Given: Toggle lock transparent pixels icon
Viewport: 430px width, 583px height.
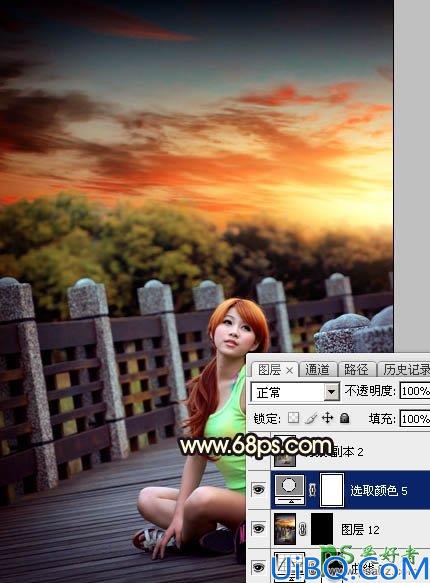Looking at the screenshot, I should click(293, 418).
